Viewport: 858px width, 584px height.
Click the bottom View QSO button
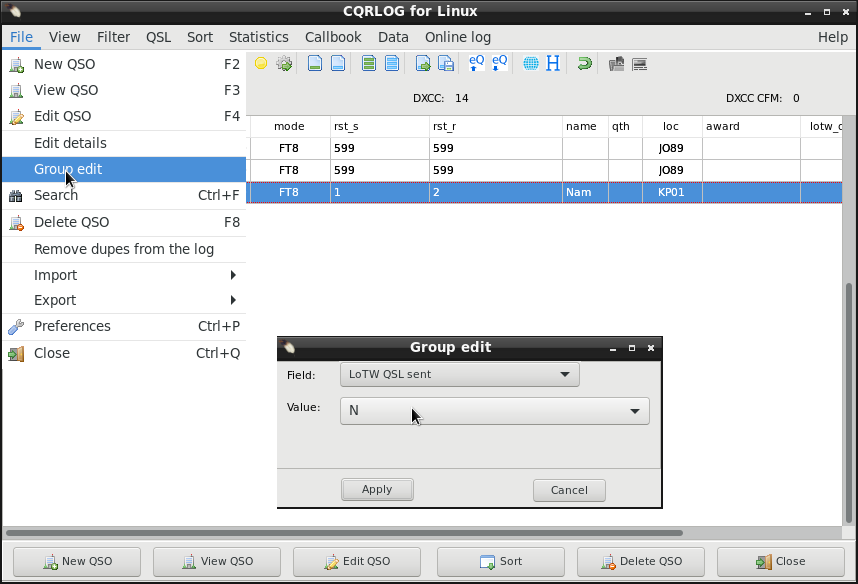[217, 562]
